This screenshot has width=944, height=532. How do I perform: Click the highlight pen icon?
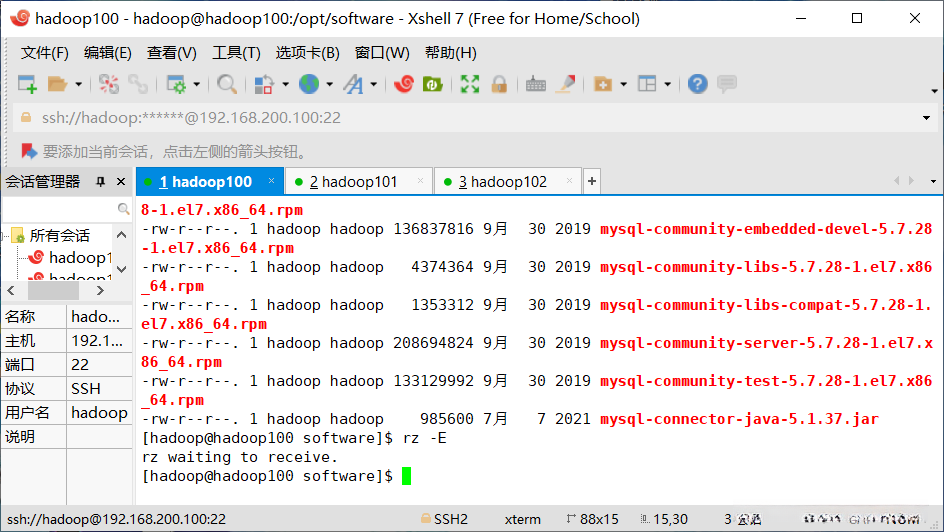point(565,84)
